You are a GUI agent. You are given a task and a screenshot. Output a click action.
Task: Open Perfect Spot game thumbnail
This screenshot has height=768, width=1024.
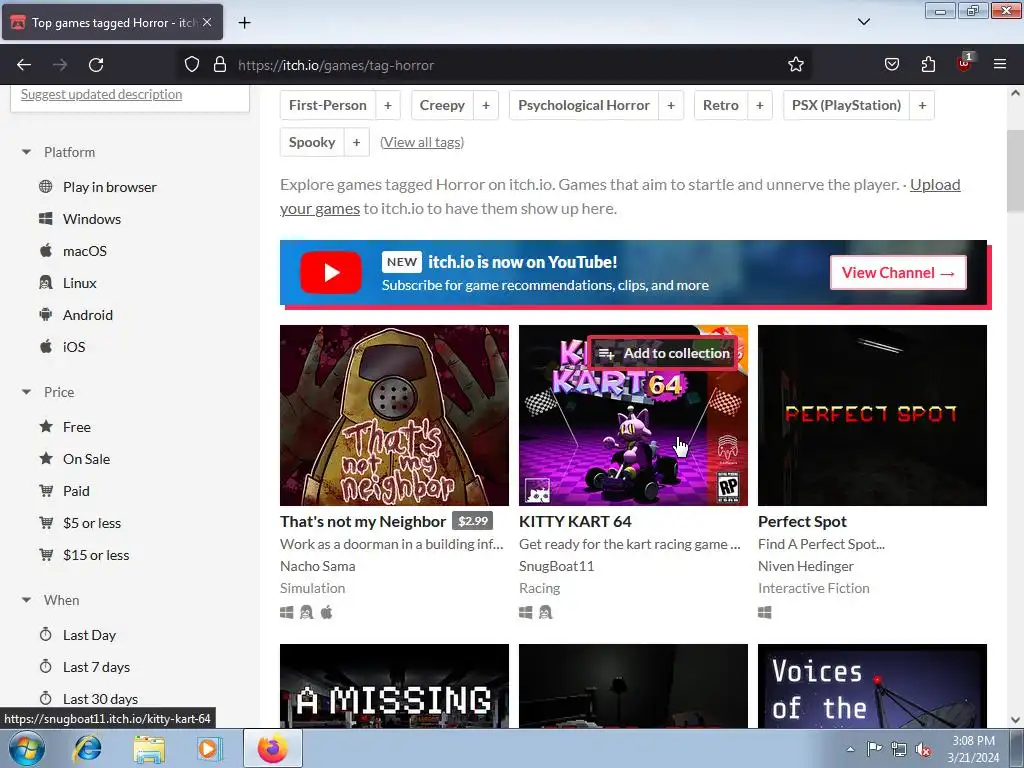tap(872, 415)
